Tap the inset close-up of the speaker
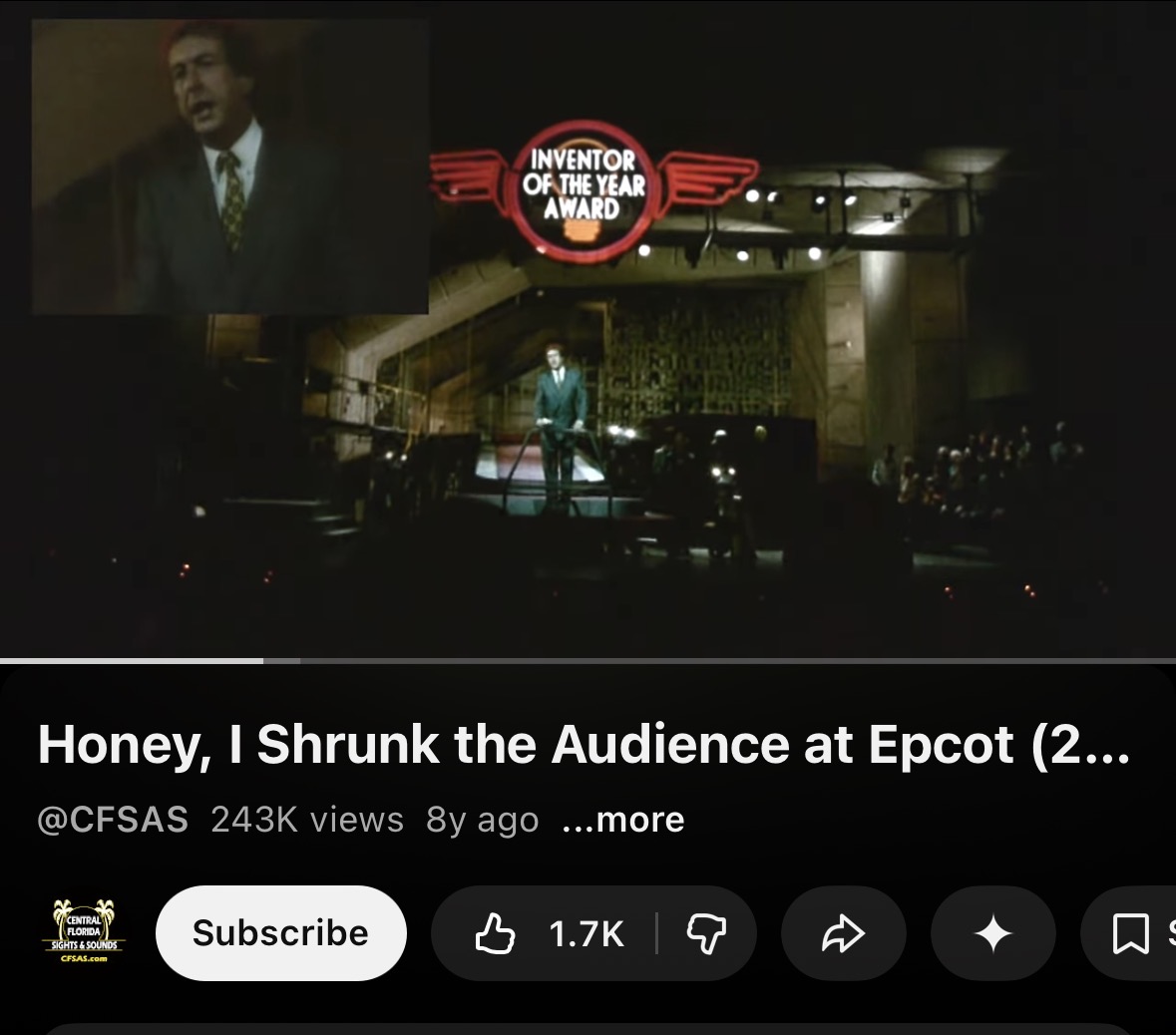 pos(230,167)
